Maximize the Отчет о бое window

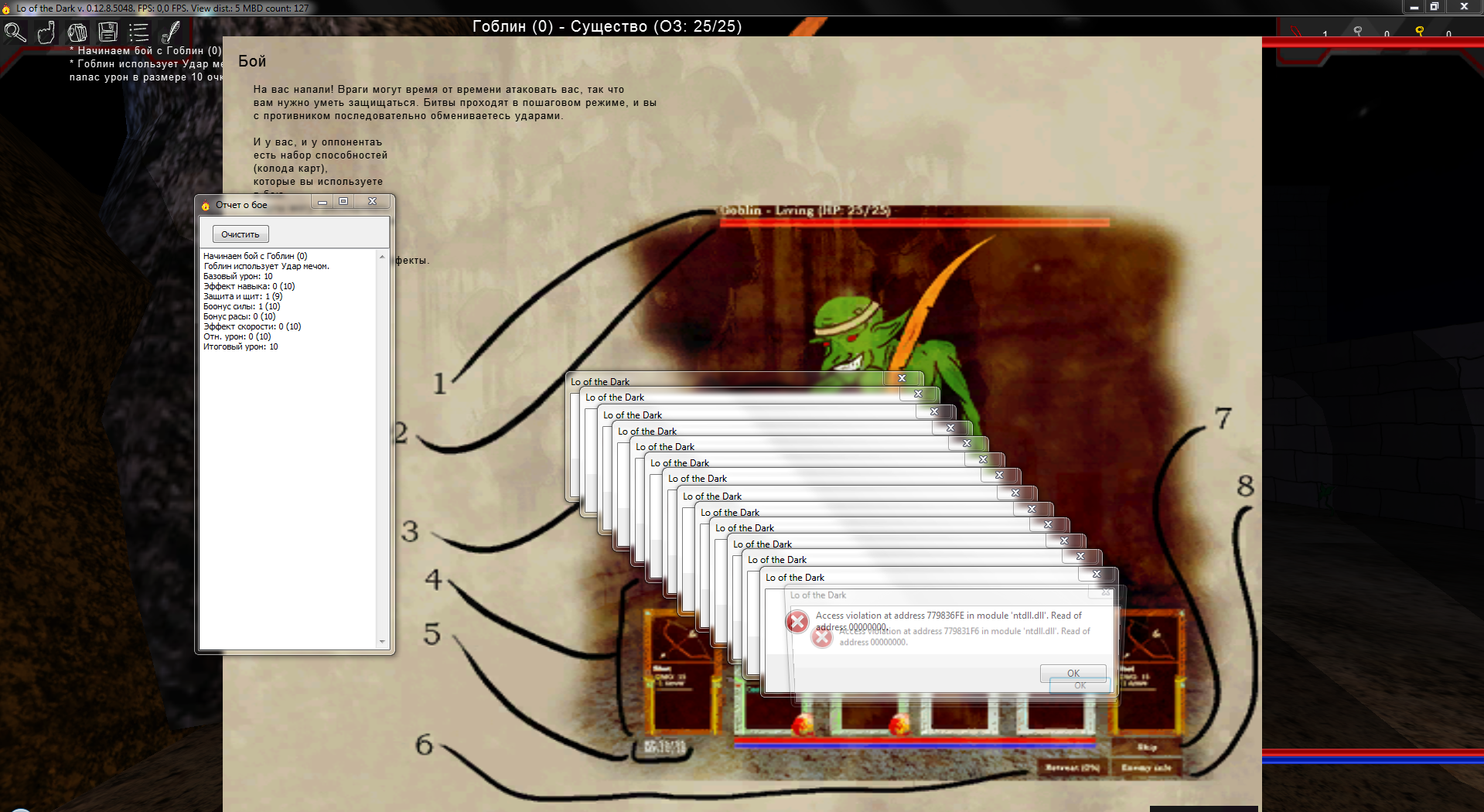[343, 202]
